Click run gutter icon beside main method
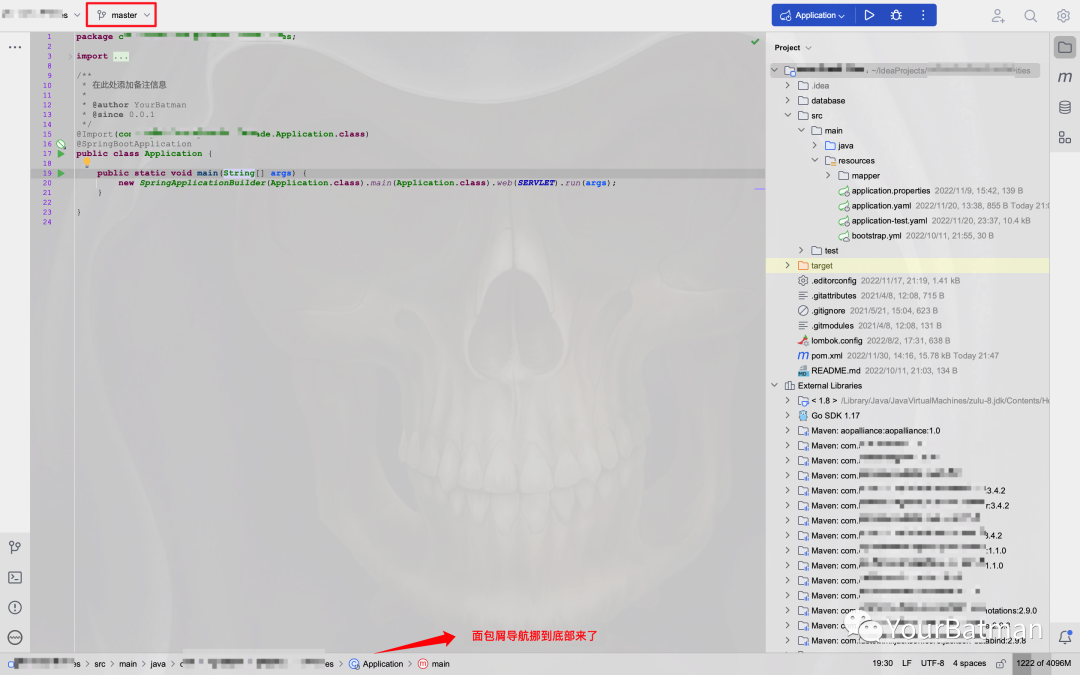This screenshot has width=1080, height=675. (x=61, y=173)
